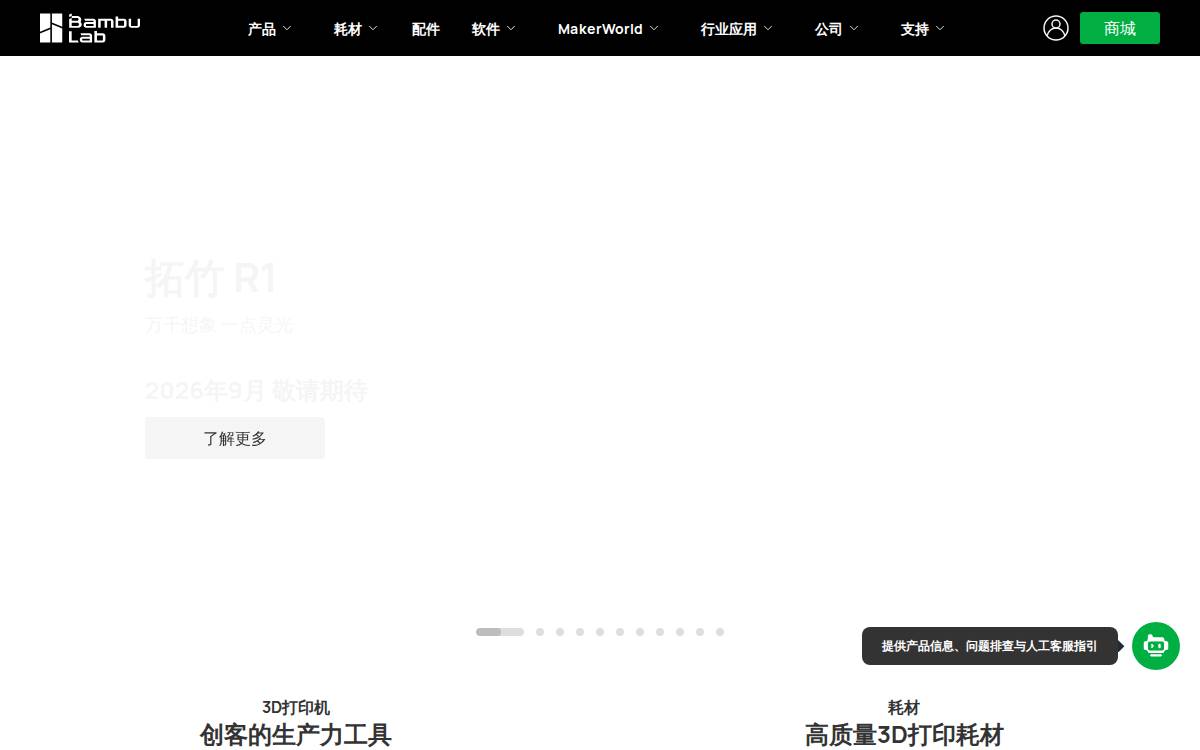Expand the 产品 menu chevron
Screen dimensions: 1200x750
coord(287,29)
